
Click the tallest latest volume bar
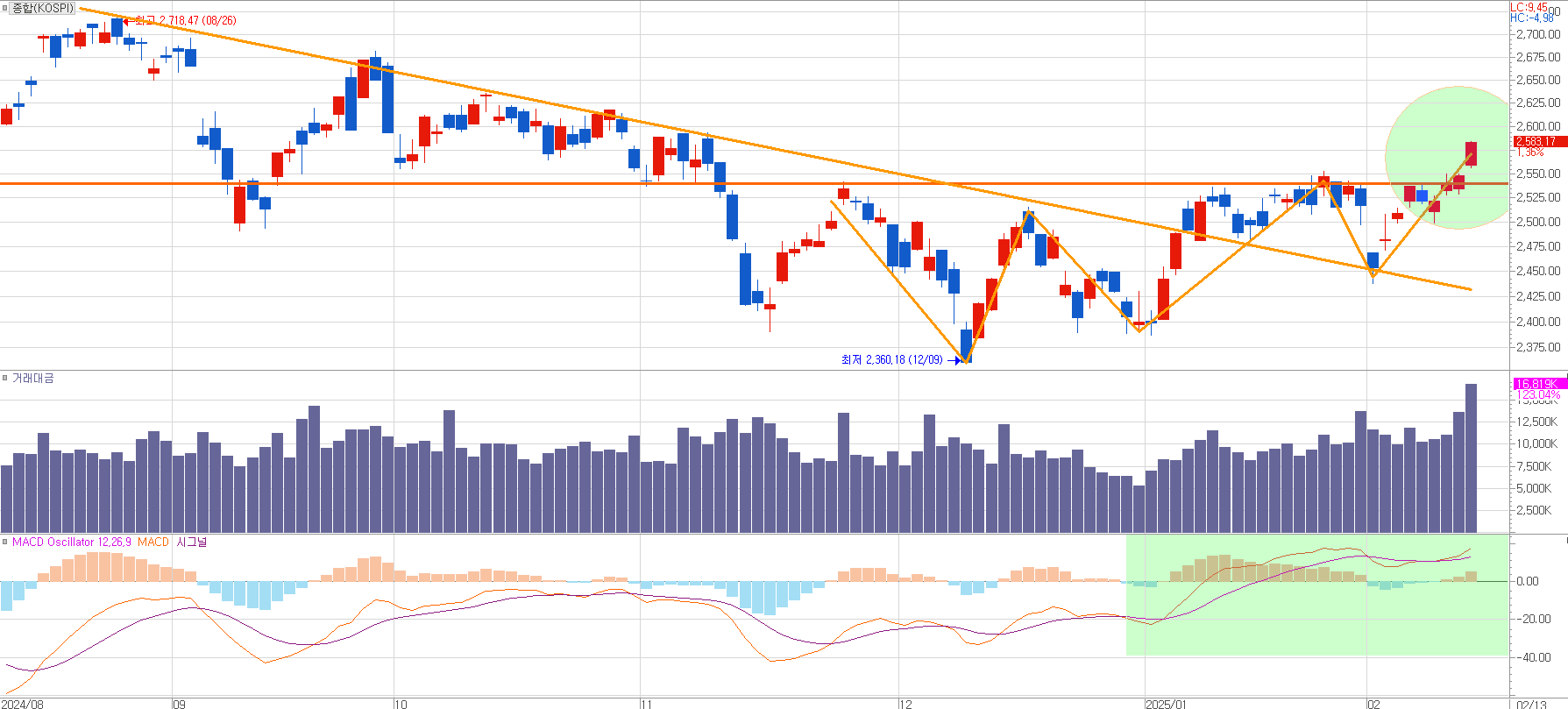tap(1471, 457)
